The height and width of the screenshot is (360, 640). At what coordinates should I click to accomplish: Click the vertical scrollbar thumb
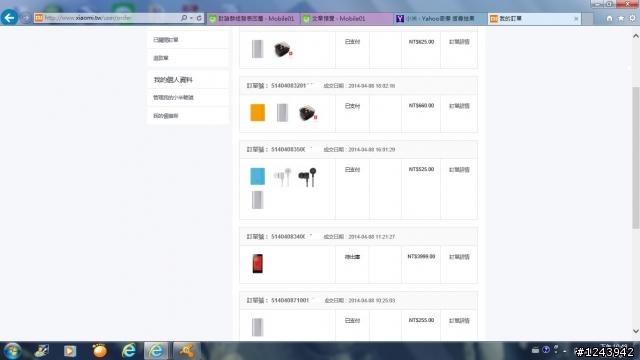point(636,158)
